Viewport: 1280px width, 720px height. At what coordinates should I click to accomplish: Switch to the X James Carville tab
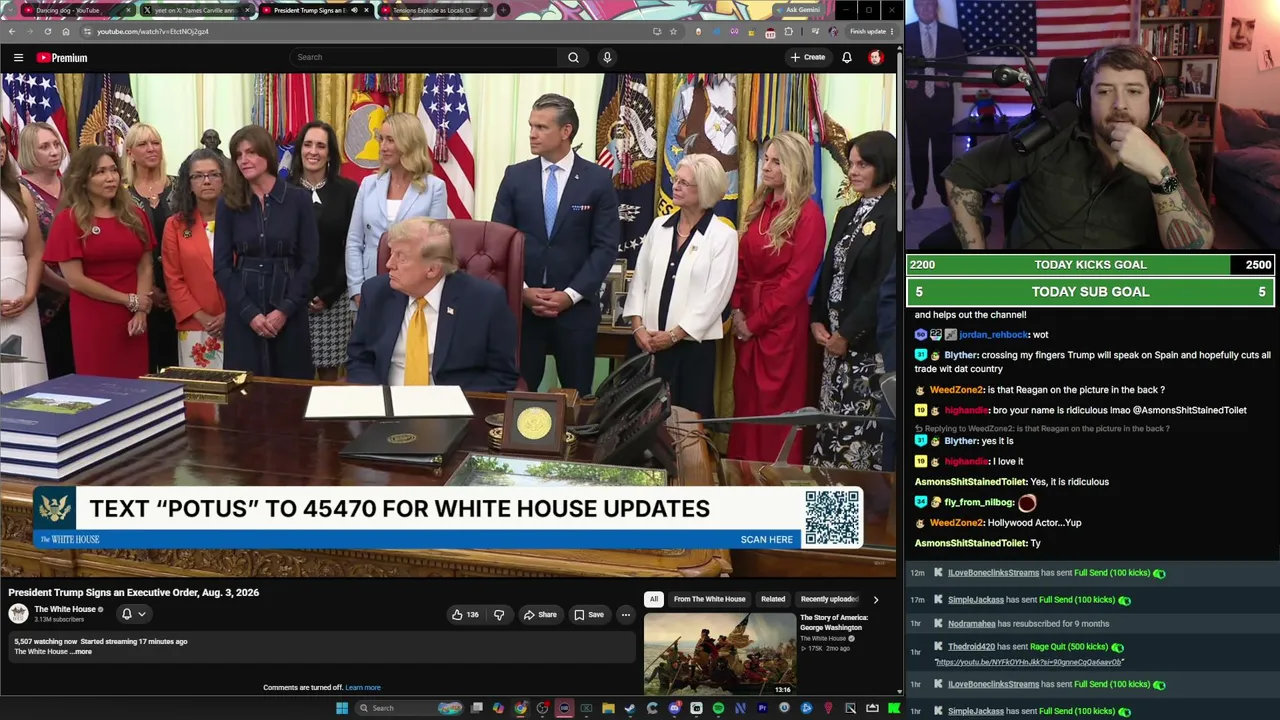[197, 10]
